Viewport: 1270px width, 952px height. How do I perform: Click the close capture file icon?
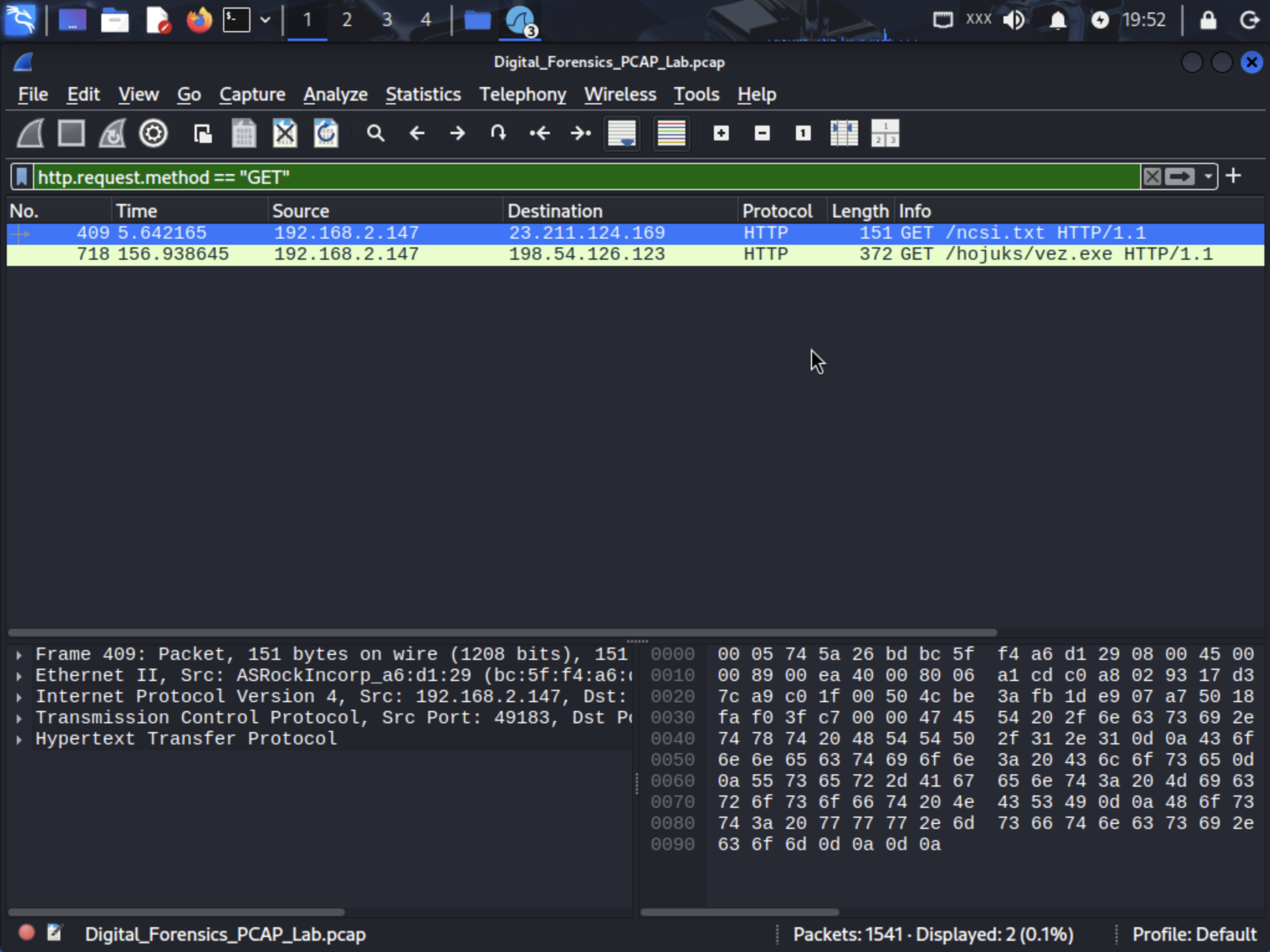pyautogui.click(x=285, y=133)
